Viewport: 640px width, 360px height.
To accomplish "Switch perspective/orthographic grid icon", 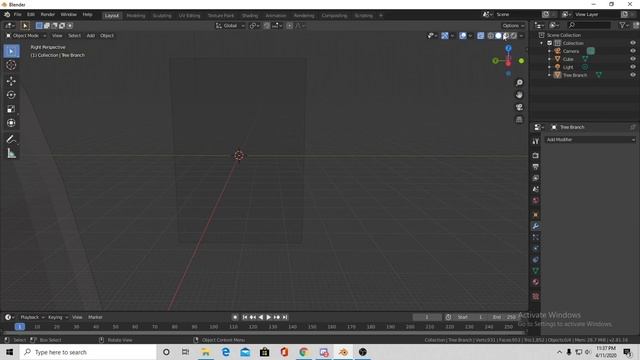I will [x=519, y=120].
